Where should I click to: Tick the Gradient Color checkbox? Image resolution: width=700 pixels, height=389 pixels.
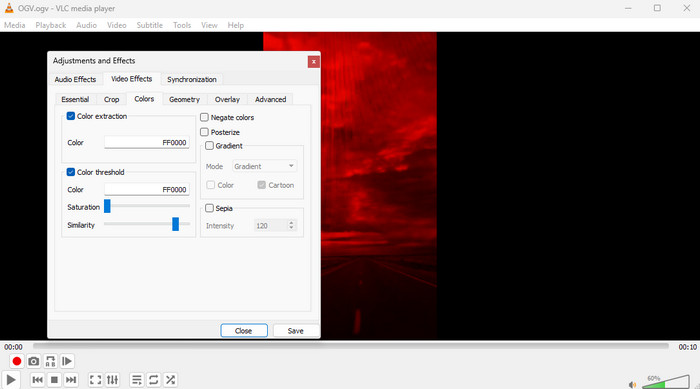coord(211,185)
